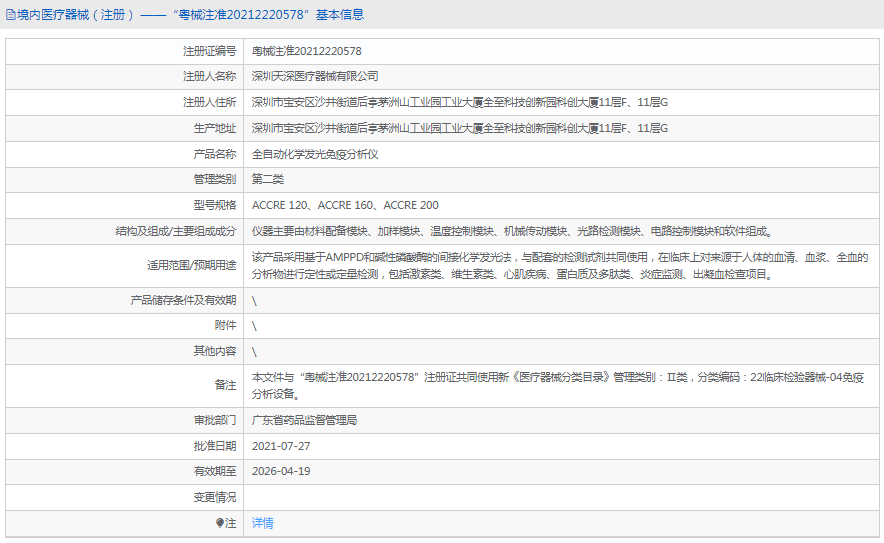Screen dimensions: 884x543
Task: Open the 详情 link
Action: [263, 523]
